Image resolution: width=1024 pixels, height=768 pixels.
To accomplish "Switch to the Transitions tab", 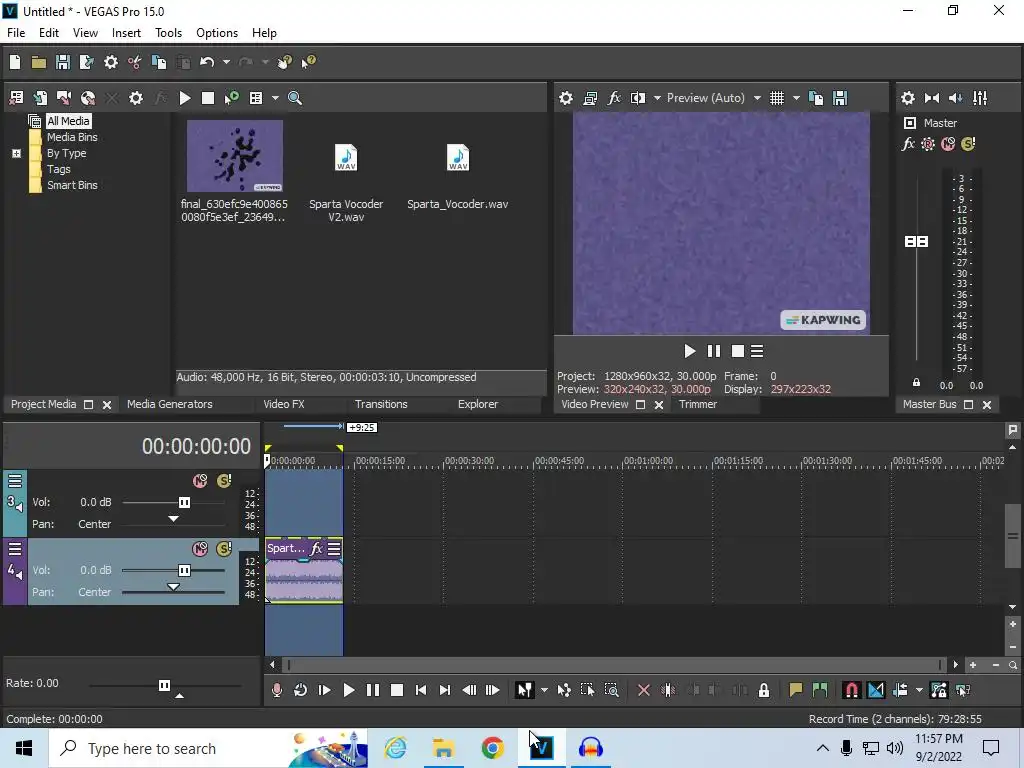I will coord(381,404).
